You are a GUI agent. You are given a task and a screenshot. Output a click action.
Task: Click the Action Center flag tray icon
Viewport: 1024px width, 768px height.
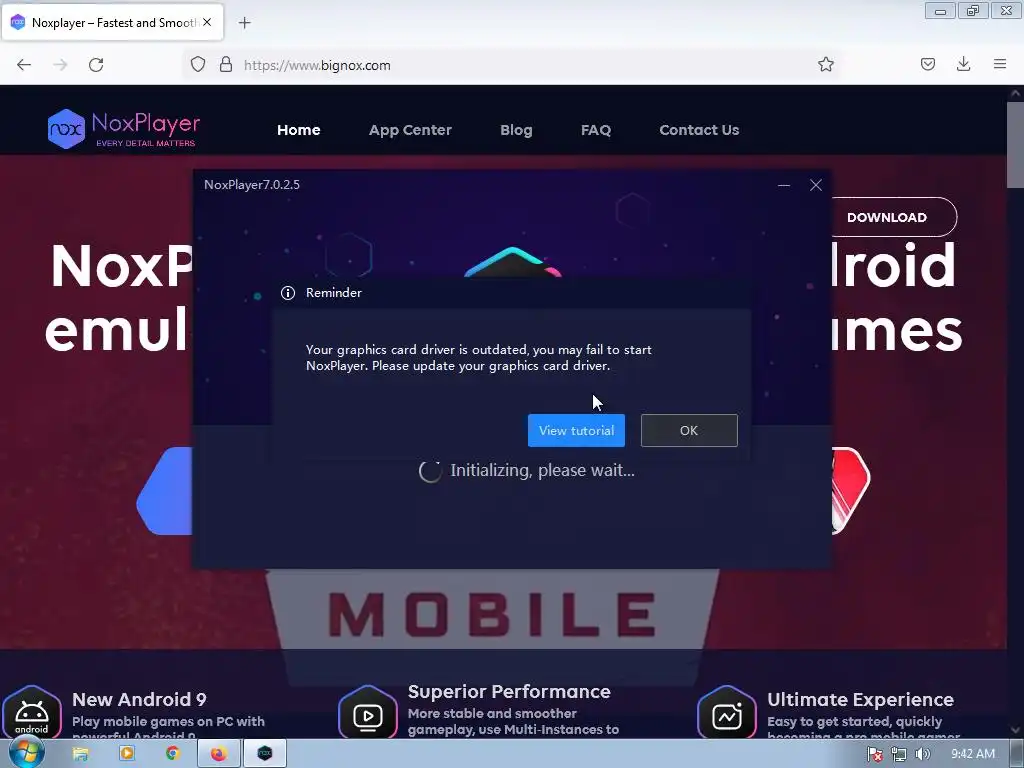874,754
